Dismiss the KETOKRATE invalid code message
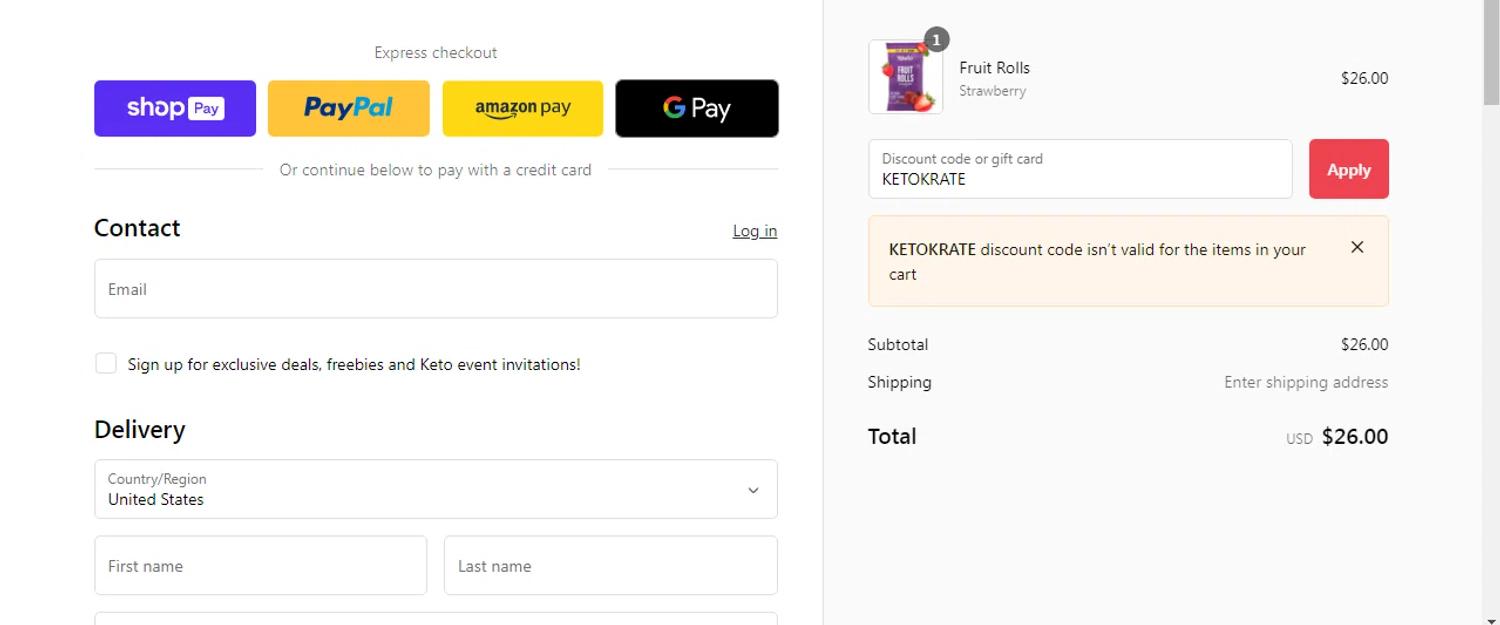The width and height of the screenshot is (1500, 625). coord(1357,247)
